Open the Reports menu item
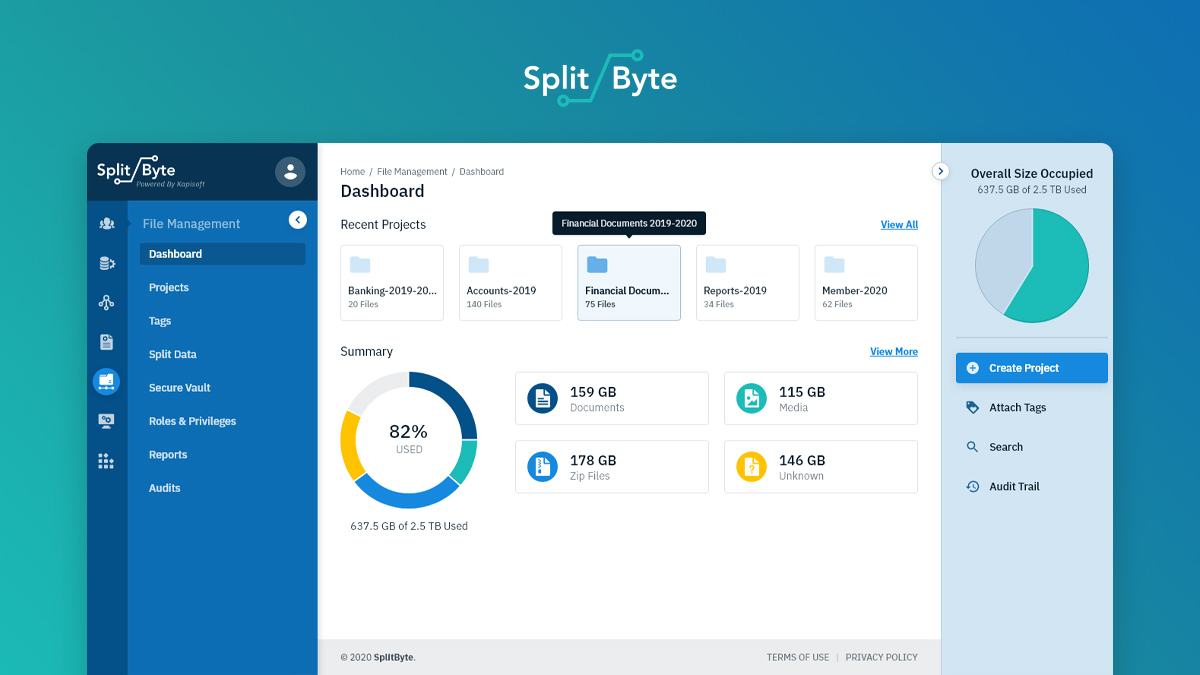Viewport: 1200px width, 675px height. [168, 455]
